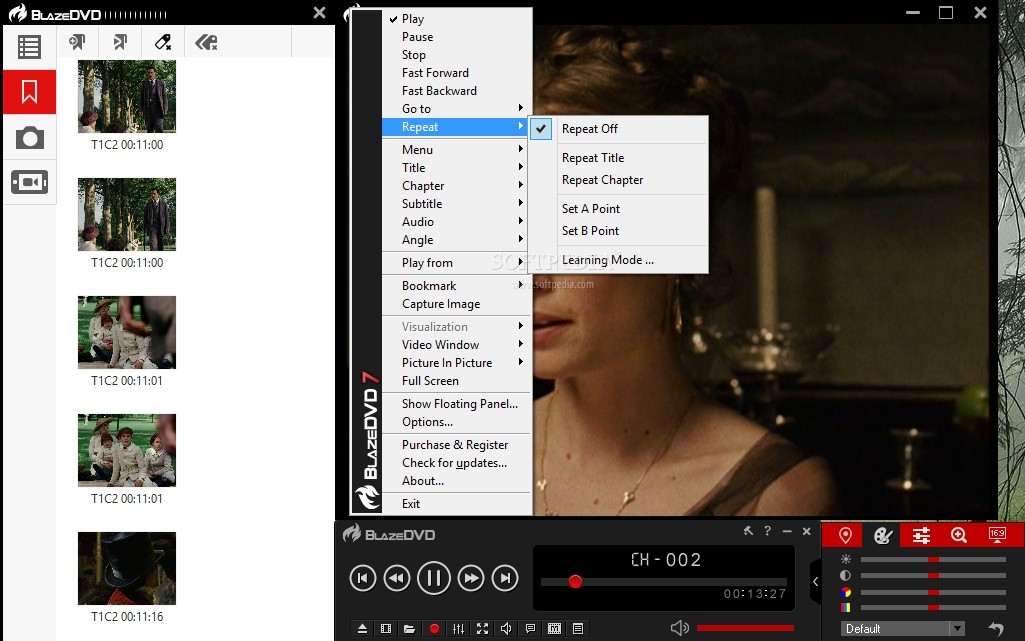This screenshot has width=1025, height=641.
Task: Adjust the saturation slider
Action: (x=933, y=608)
